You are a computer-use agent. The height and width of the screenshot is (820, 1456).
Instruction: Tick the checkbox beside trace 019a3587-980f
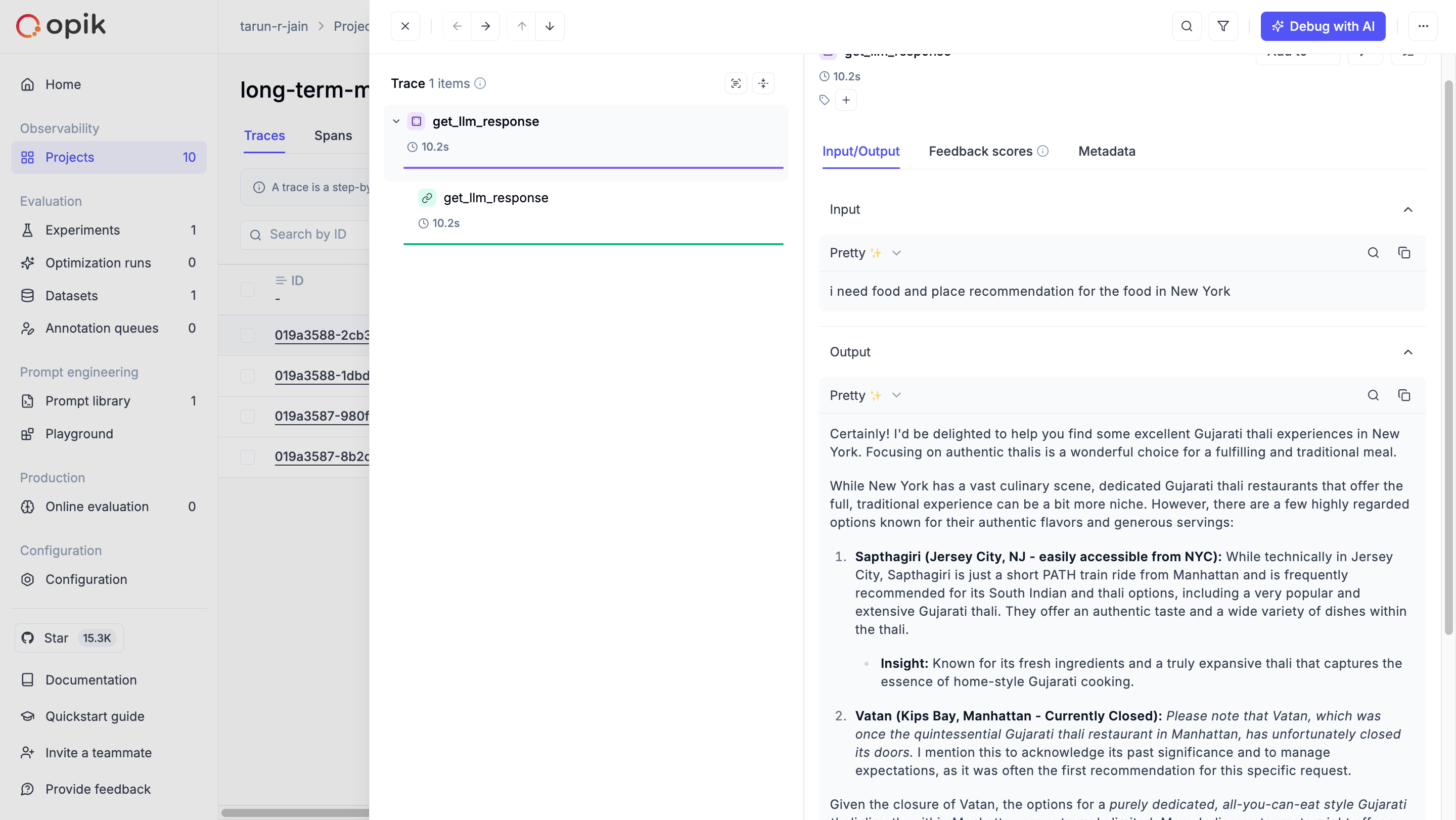coord(248,417)
